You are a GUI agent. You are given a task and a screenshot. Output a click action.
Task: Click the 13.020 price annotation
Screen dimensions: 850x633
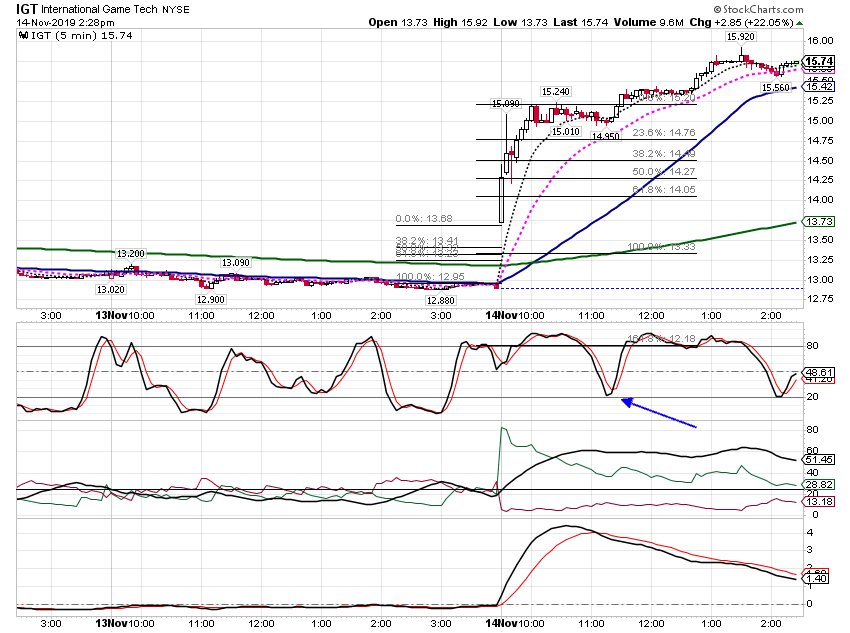(111, 289)
